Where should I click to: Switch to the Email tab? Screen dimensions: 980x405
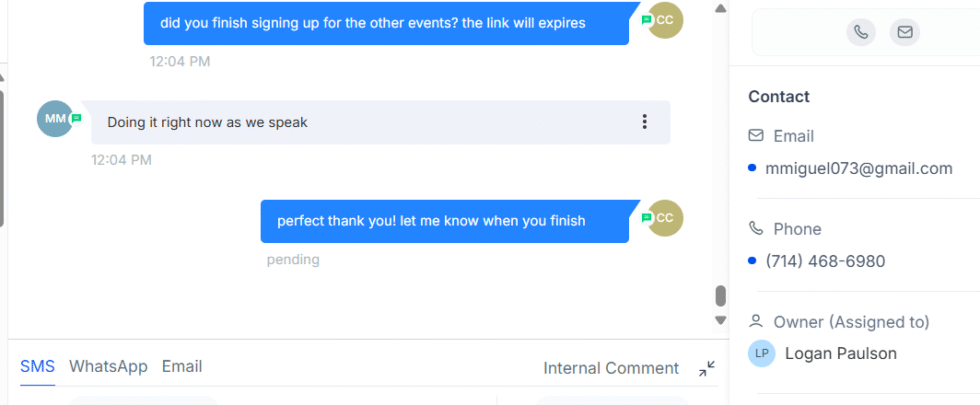tap(182, 366)
